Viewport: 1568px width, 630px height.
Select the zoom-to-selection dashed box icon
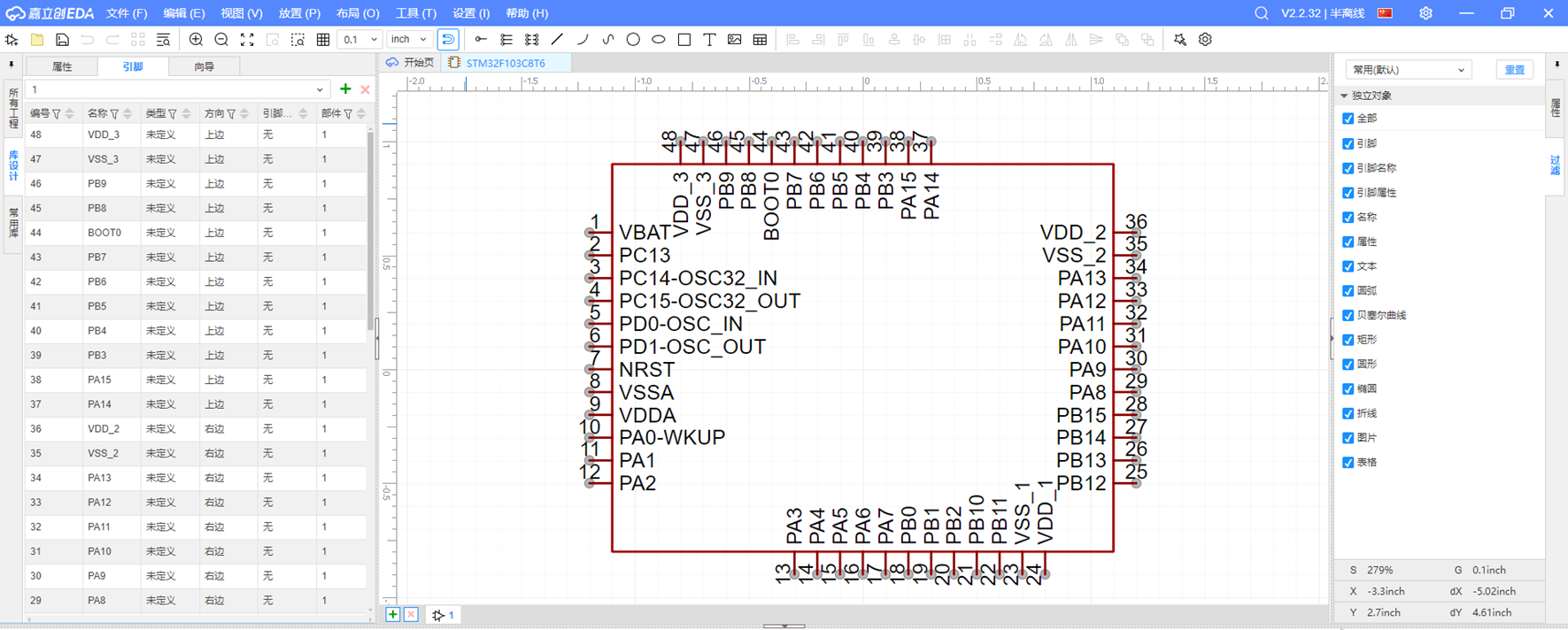pyautogui.click(x=297, y=40)
